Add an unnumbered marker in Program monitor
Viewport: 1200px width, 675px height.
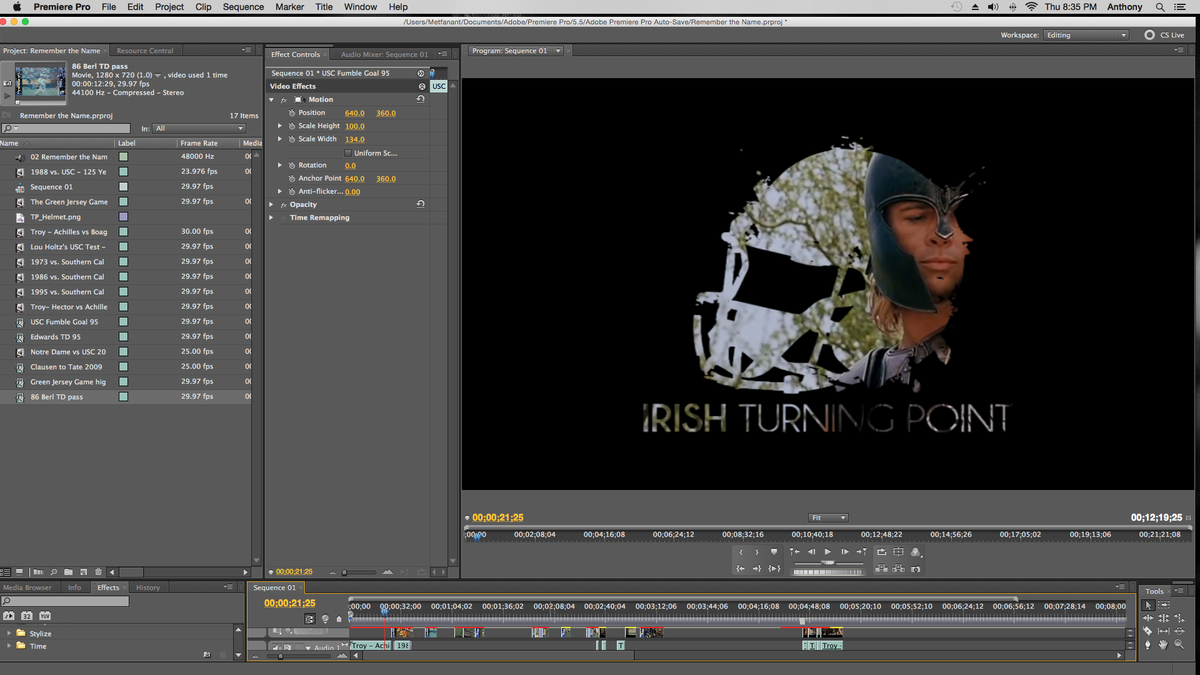(774, 551)
